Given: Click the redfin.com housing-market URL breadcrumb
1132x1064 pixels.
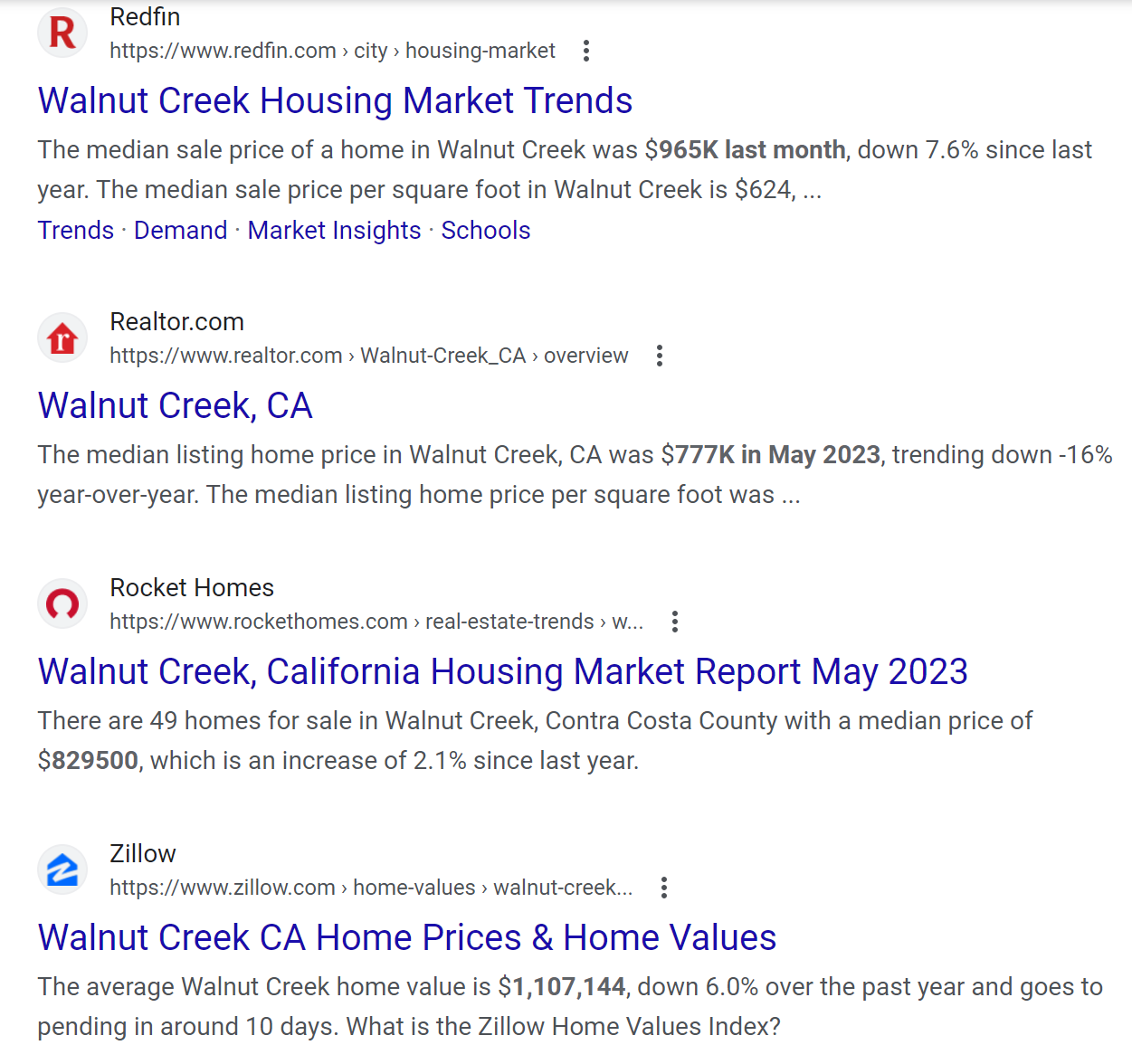Looking at the screenshot, I should pyautogui.click(x=332, y=51).
